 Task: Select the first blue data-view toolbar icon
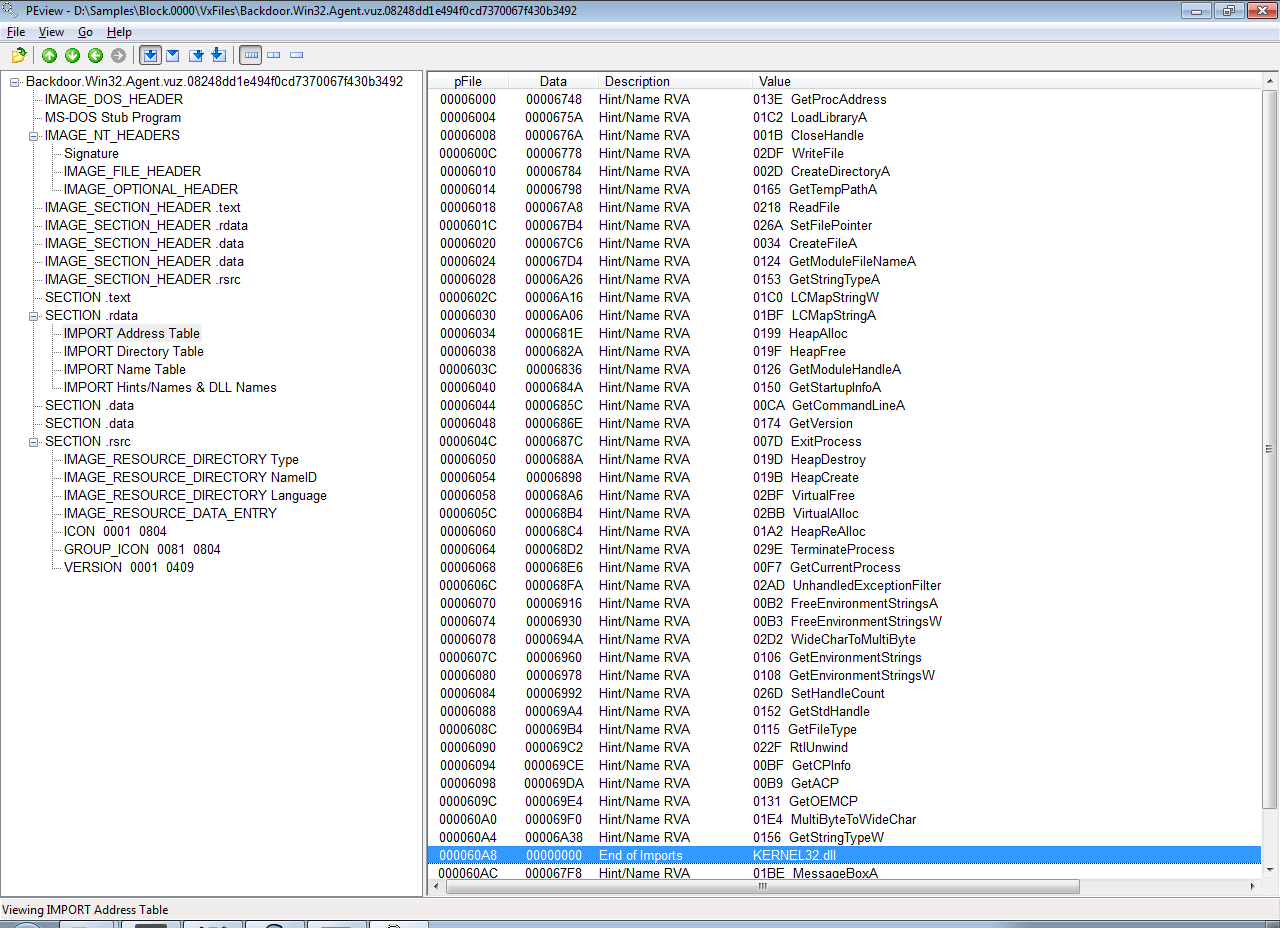point(150,55)
